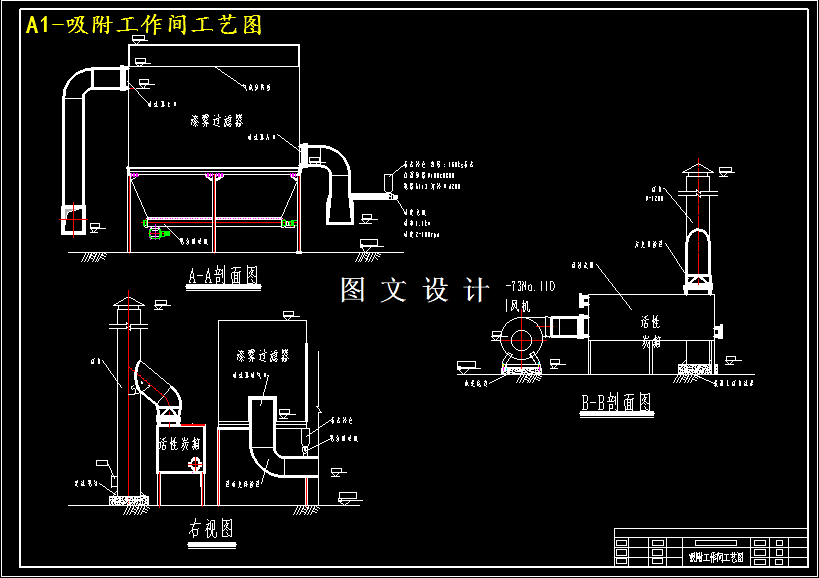This screenshot has width=819, height=578.
Task: Click the "右视图" view caption
Action: click(x=211, y=528)
